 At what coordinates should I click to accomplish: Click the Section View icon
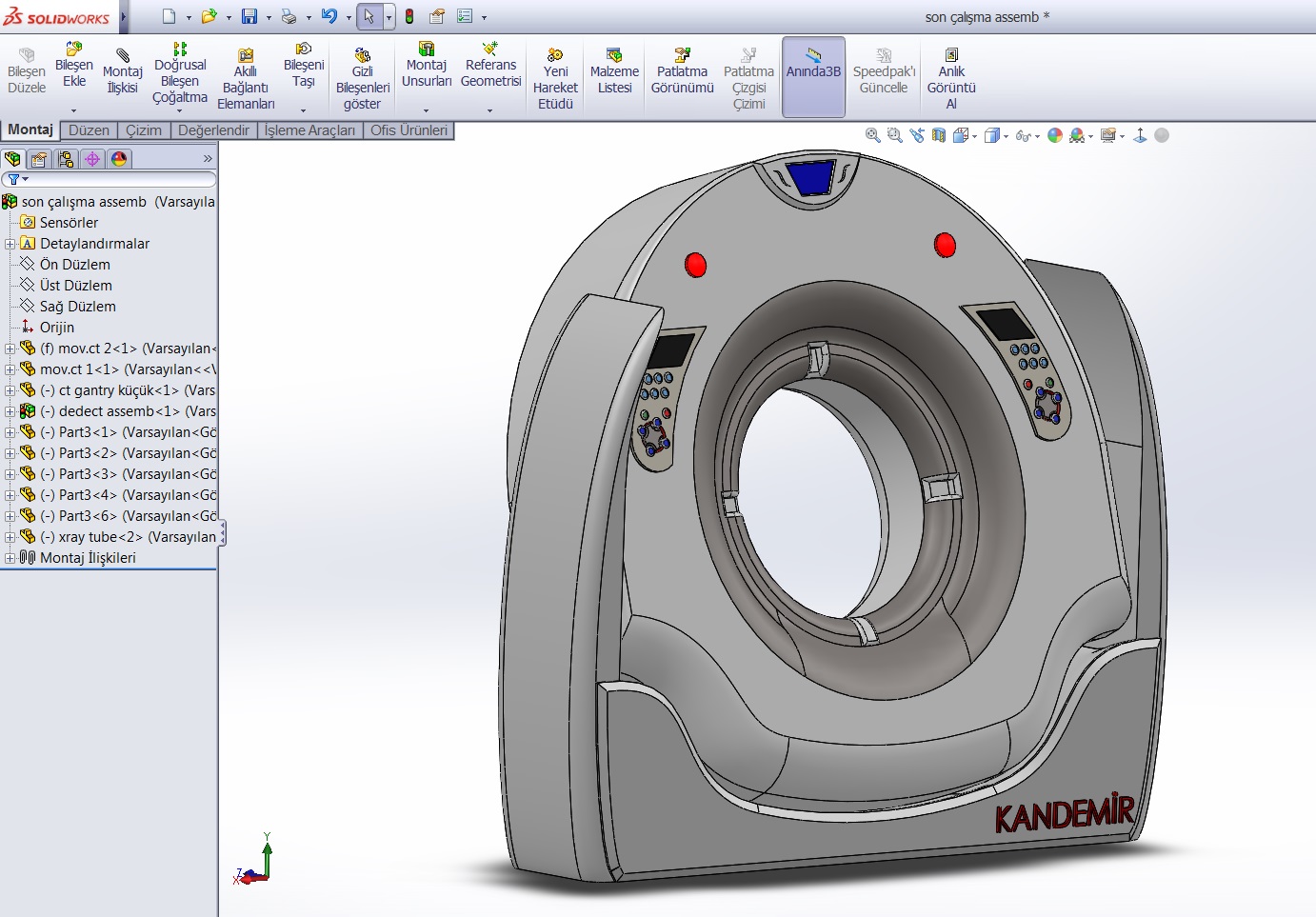click(x=939, y=135)
